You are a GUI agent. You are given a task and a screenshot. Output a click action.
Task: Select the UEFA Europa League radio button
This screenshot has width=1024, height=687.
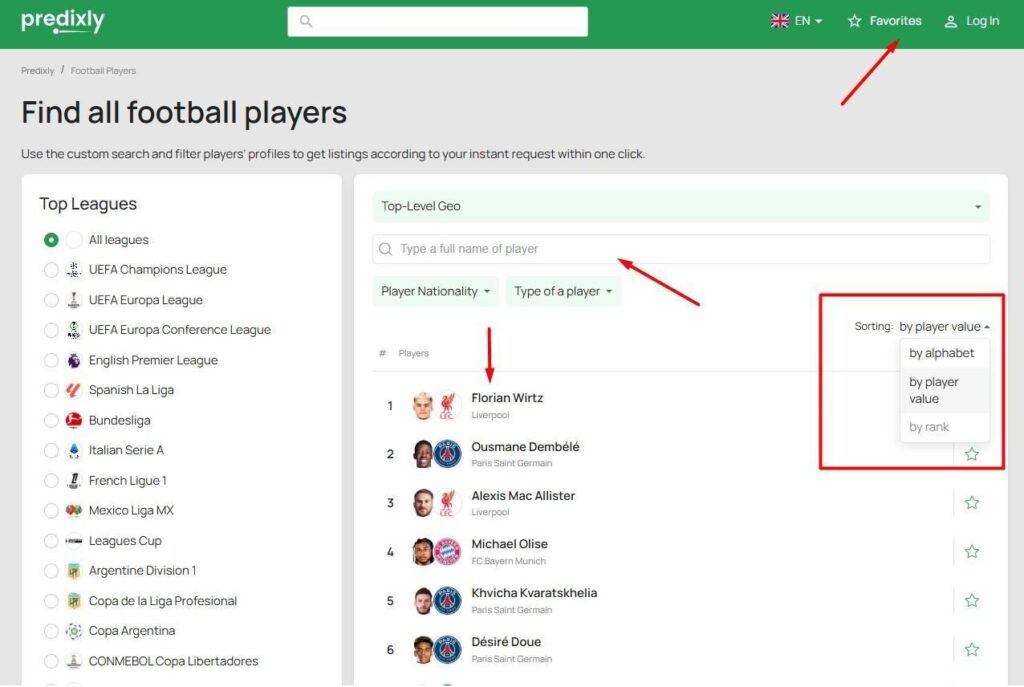[x=51, y=300]
